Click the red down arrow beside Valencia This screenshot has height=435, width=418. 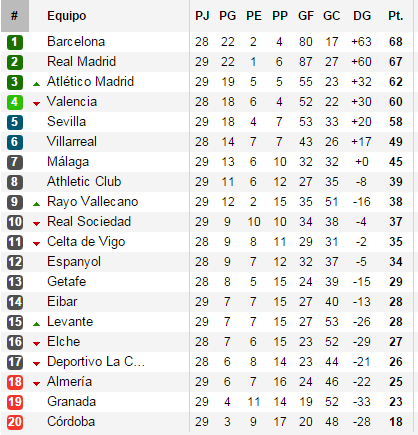coord(37,104)
